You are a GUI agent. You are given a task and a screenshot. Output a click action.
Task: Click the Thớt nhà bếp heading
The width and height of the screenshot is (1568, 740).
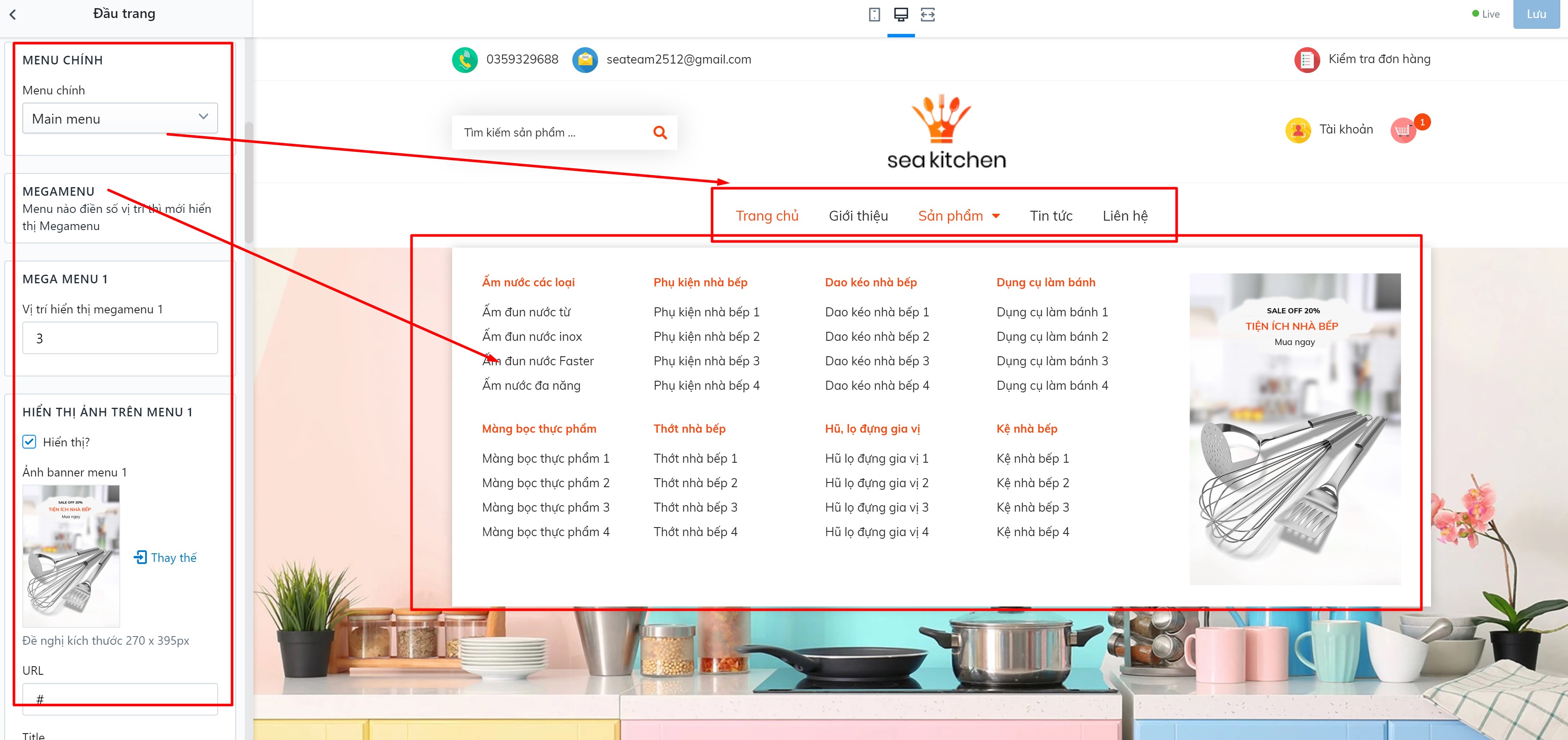(690, 428)
